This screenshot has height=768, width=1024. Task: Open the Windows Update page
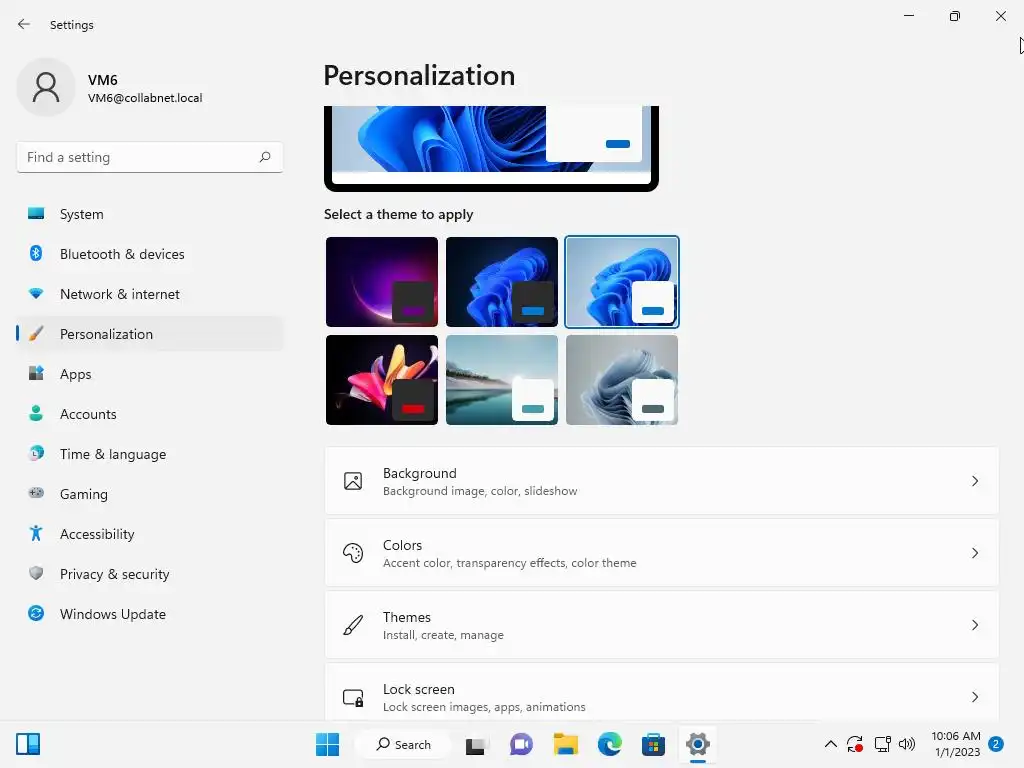click(150, 614)
